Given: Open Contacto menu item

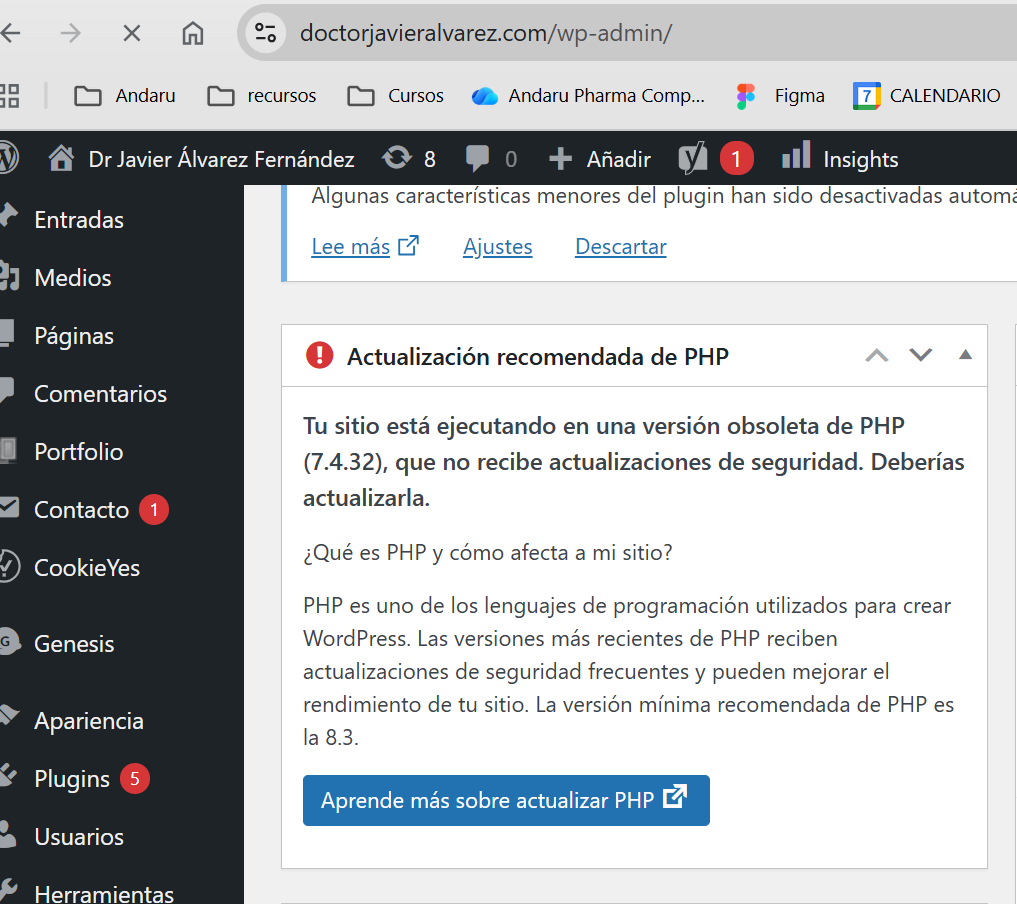Looking at the screenshot, I should coord(81,510).
